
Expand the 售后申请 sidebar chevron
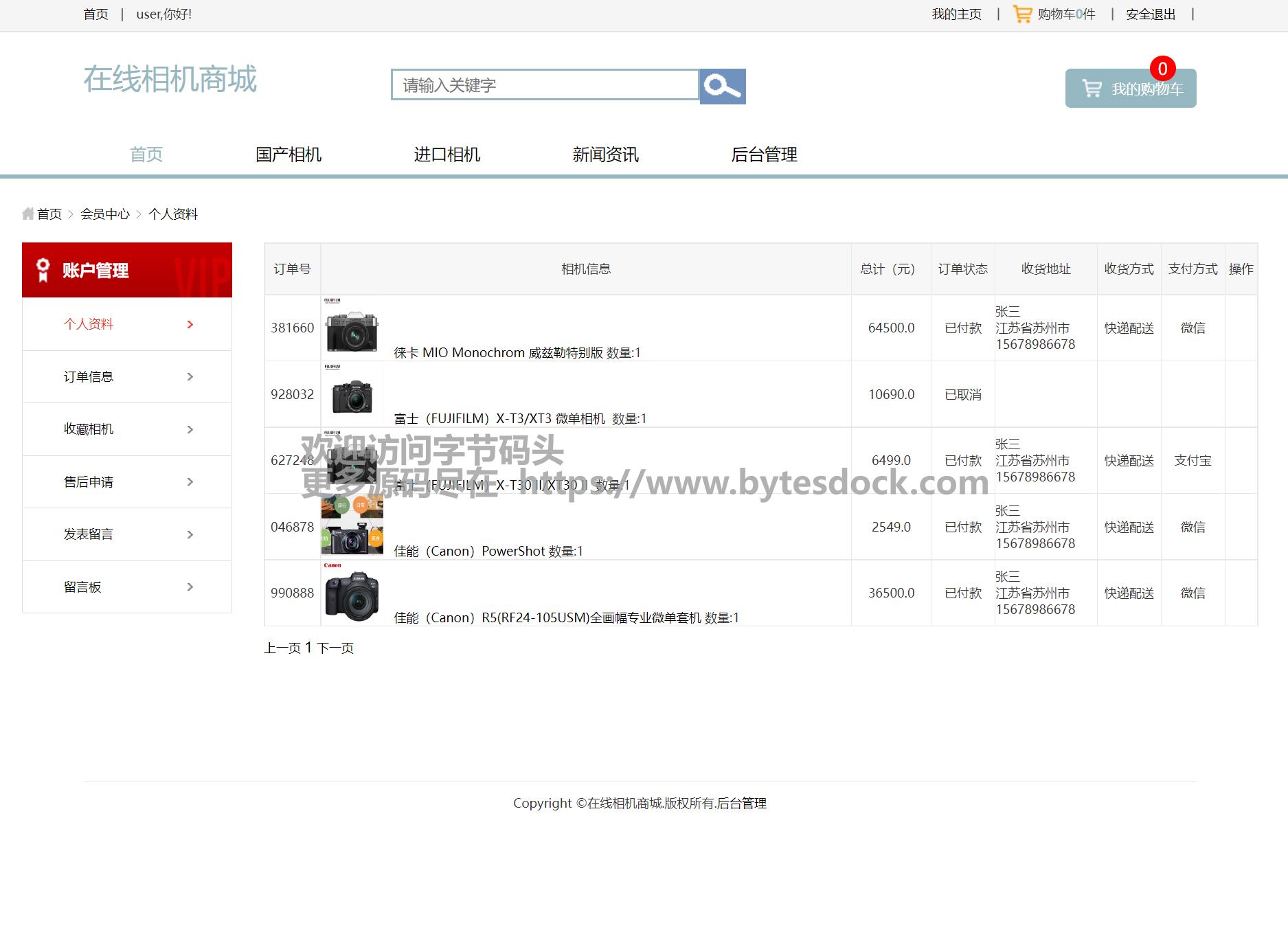[x=190, y=482]
